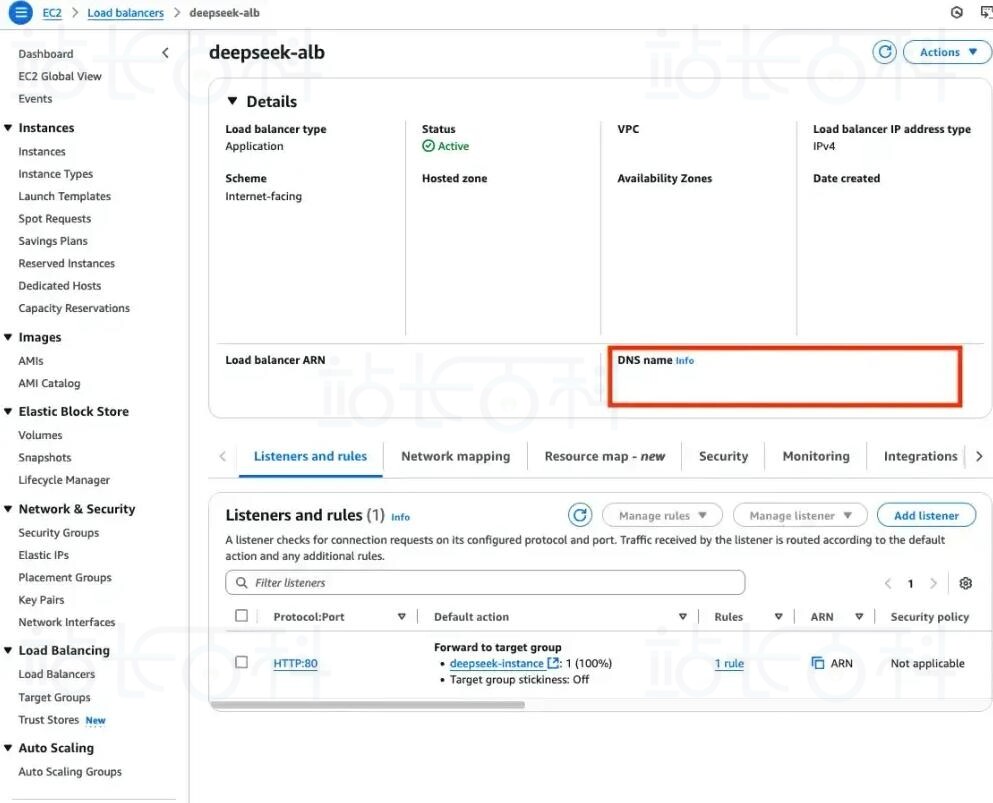The height and width of the screenshot is (803, 993).
Task: Go to EC2 breadcrumb
Action: point(52,13)
